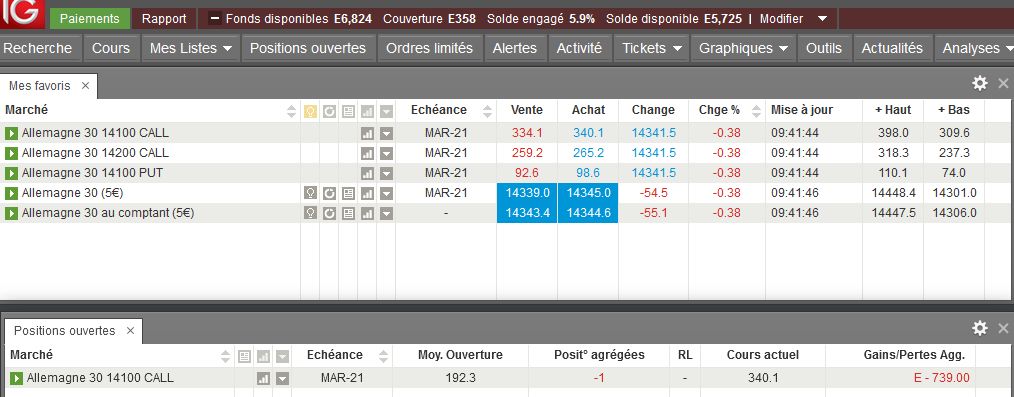Image resolution: width=1014 pixels, height=397 pixels.
Task: Click the Rapport button
Action: 164,19
